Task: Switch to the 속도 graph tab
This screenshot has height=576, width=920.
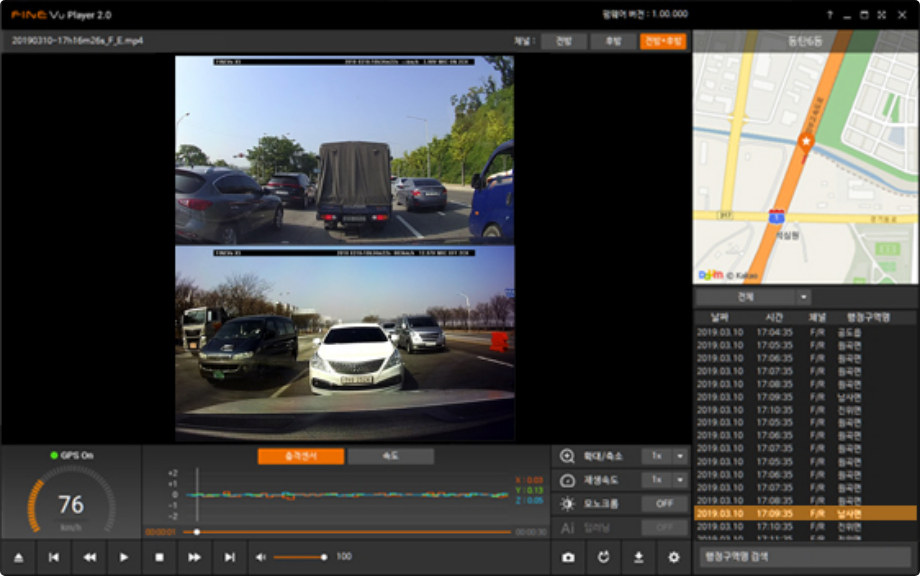Action: (x=390, y=454)
